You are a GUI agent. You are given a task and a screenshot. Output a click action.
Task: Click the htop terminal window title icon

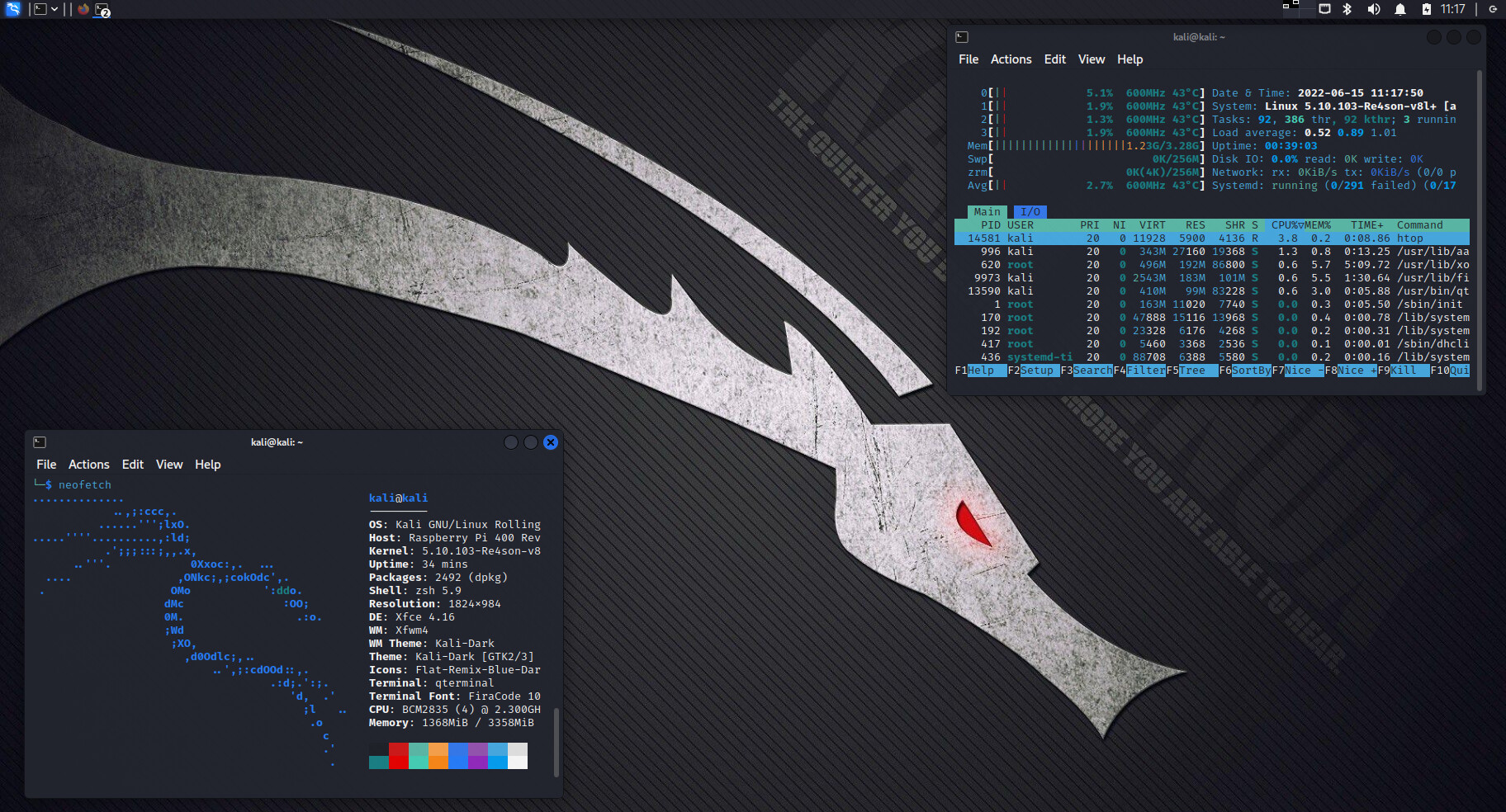coord(962,37)
